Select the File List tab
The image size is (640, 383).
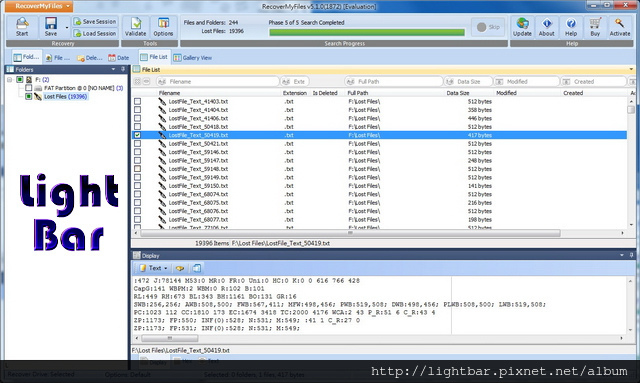click(154, 57)
